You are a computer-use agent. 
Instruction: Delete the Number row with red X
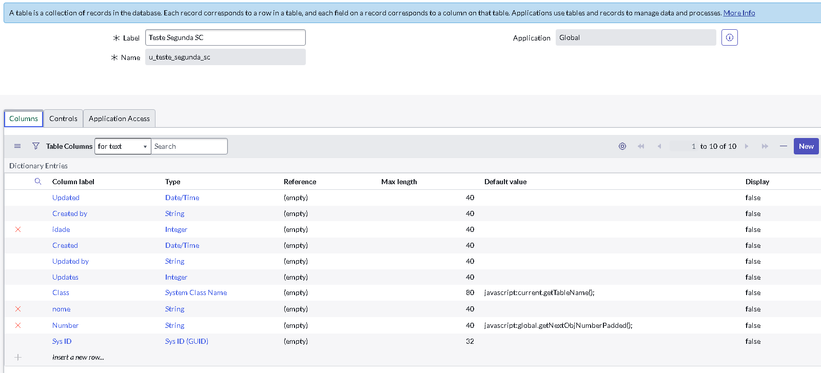pos(18,325)
